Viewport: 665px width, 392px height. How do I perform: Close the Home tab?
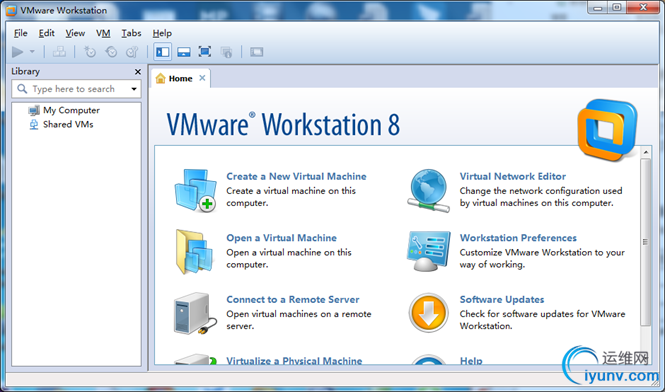(x=202, y=78)
